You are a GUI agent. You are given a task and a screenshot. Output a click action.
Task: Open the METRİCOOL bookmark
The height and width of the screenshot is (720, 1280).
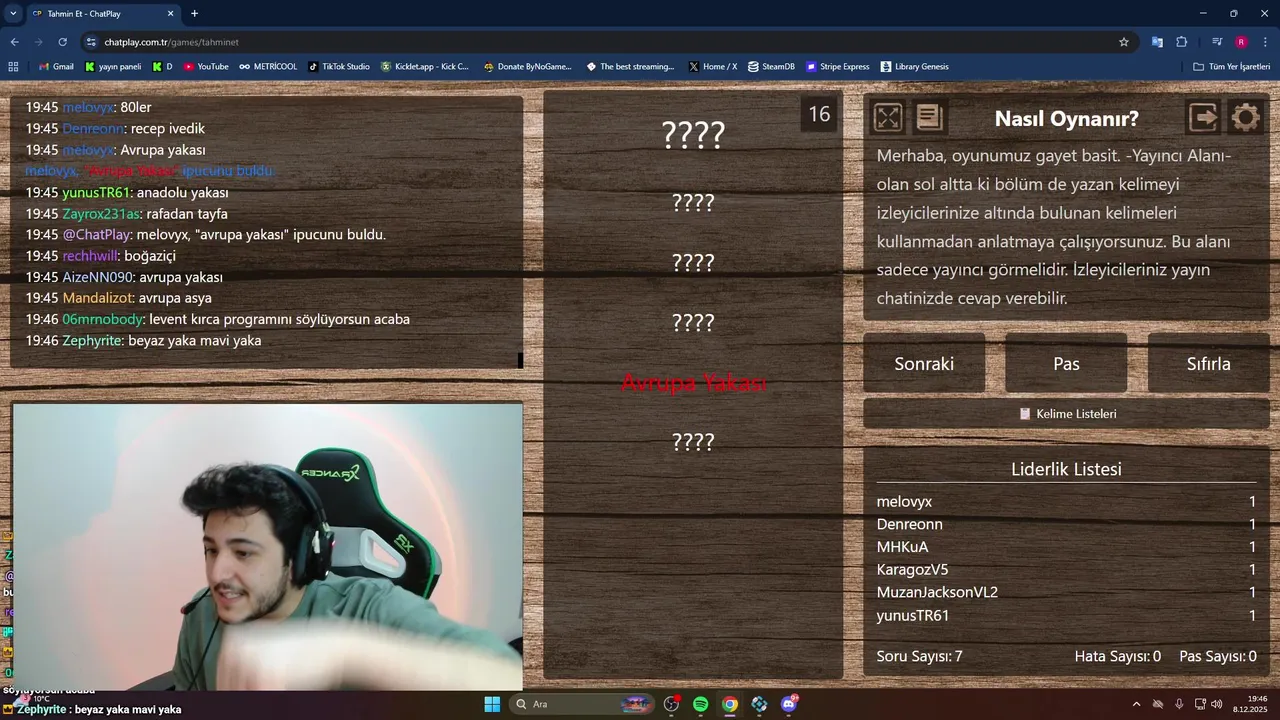[268, 67]
